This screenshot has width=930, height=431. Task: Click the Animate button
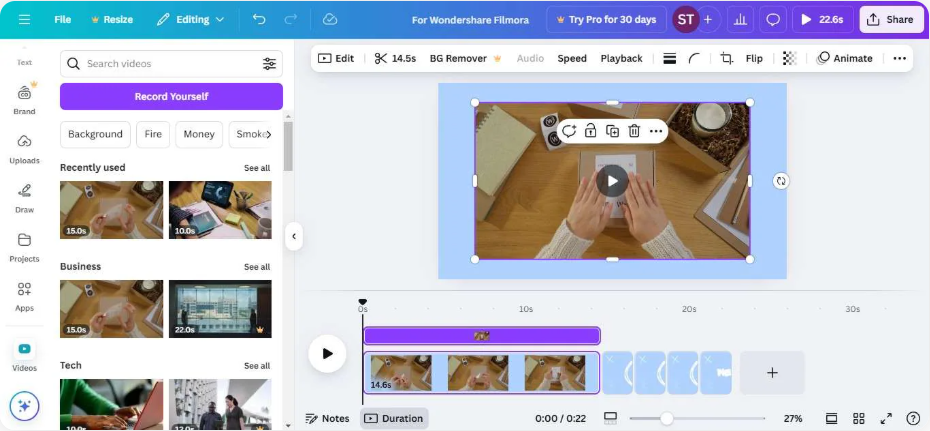845,58
